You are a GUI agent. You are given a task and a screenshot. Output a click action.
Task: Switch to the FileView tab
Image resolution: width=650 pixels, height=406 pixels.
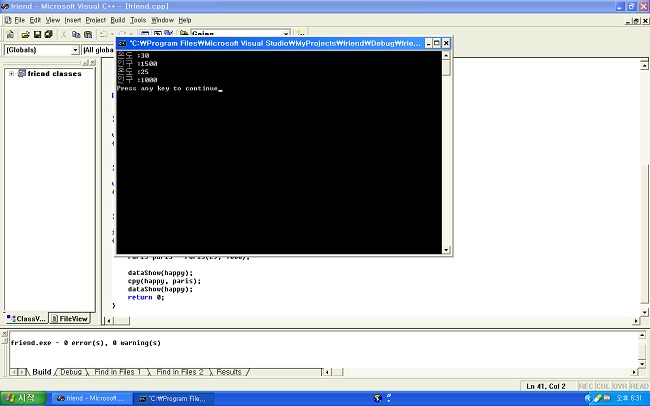click(72, 318)
